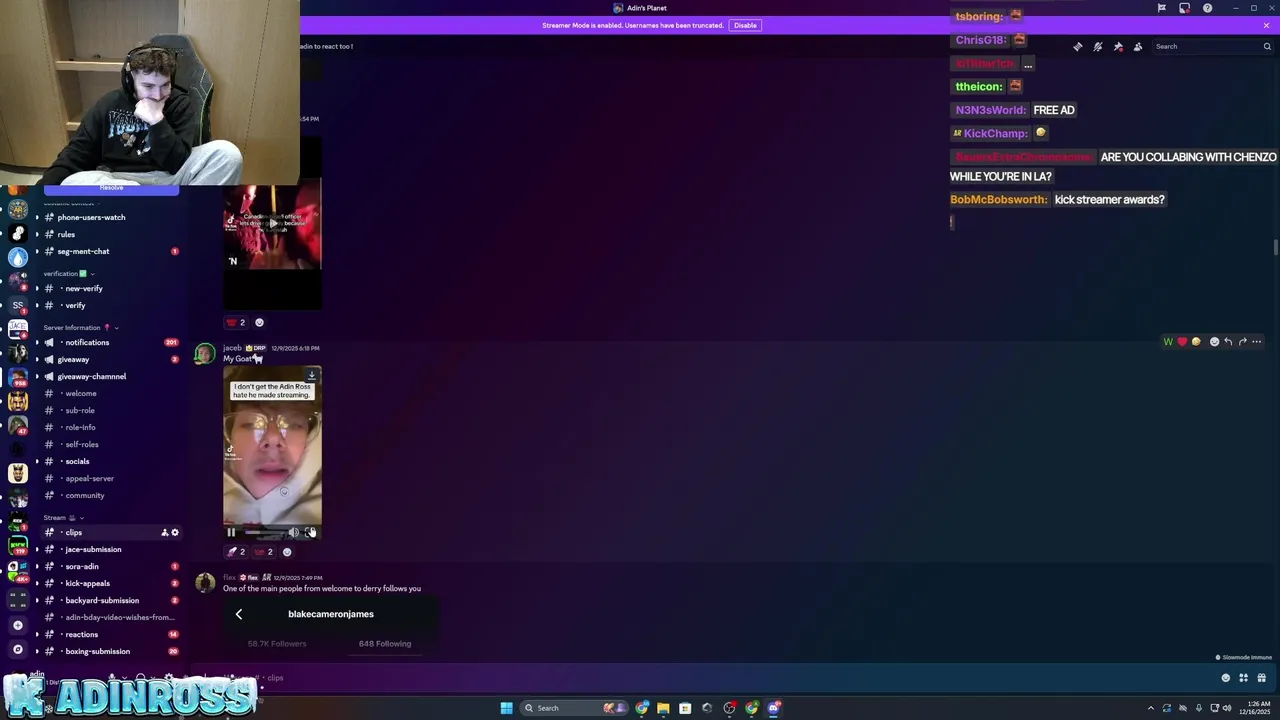The width and height of the screenshot is (1280, 720).
Task: Click the jaceb video progress bar
Action: coord(264,532)
